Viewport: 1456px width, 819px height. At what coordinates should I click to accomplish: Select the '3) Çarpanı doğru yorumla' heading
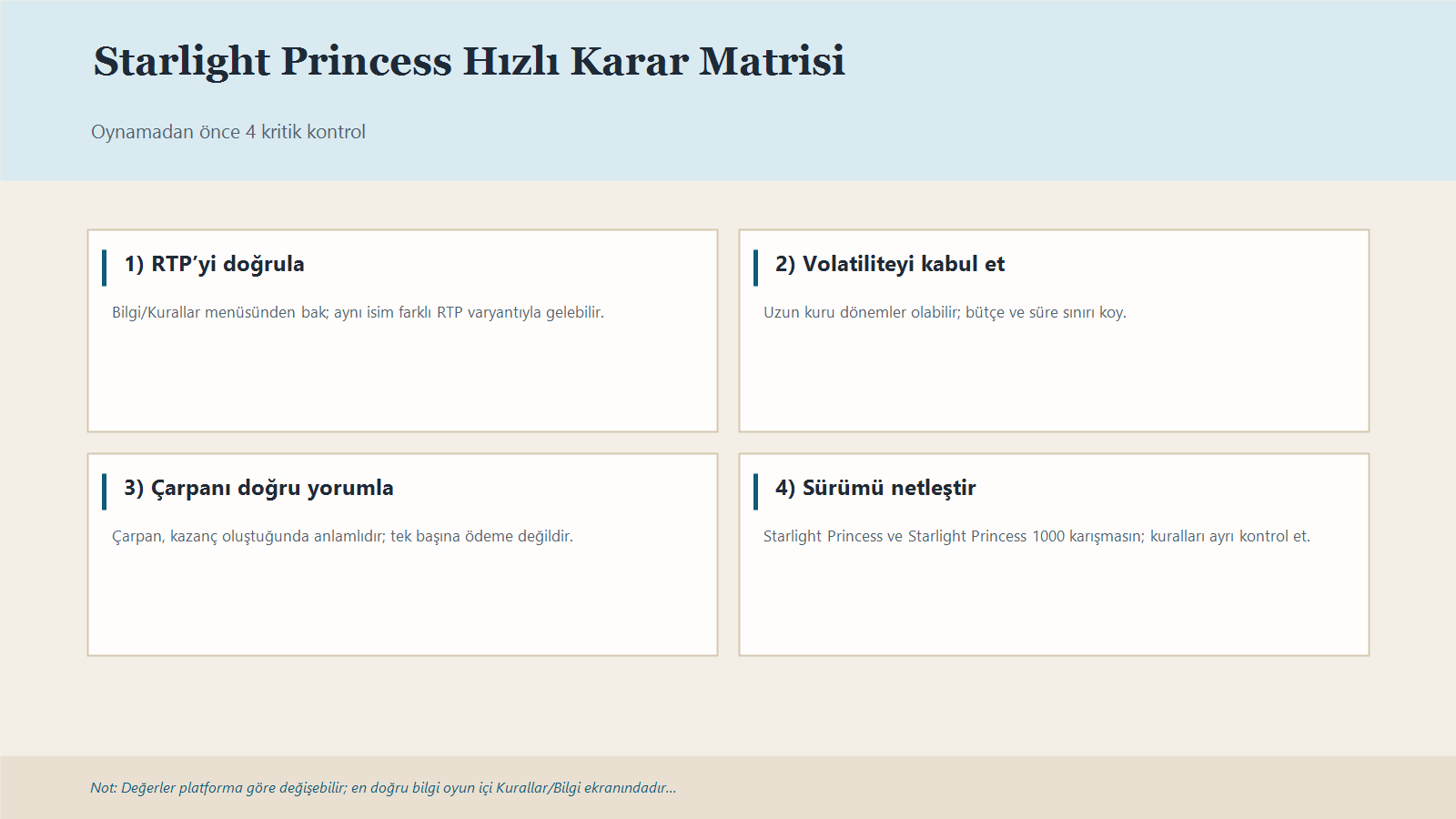[258, 487]
